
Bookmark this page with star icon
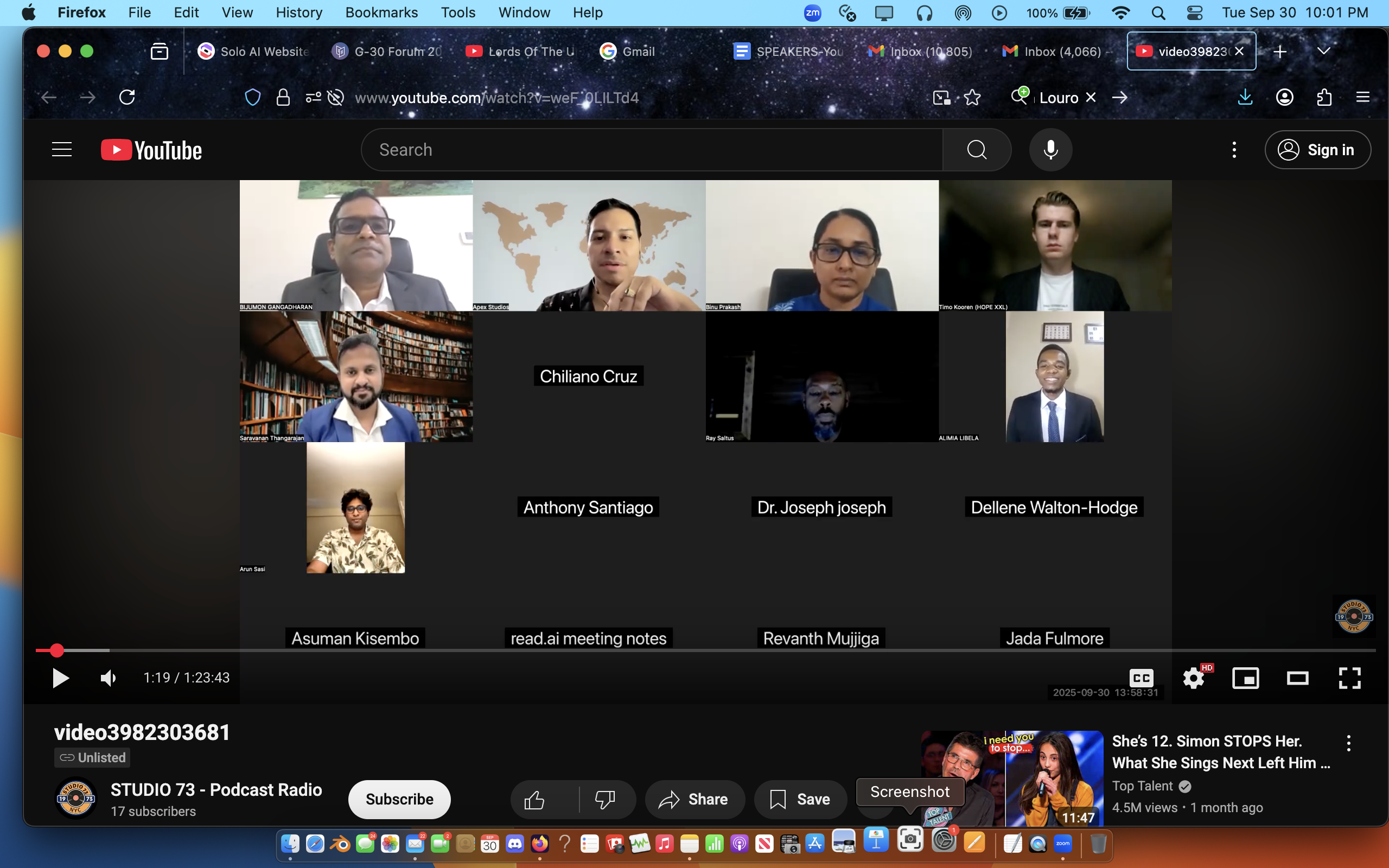pos(972,98)
